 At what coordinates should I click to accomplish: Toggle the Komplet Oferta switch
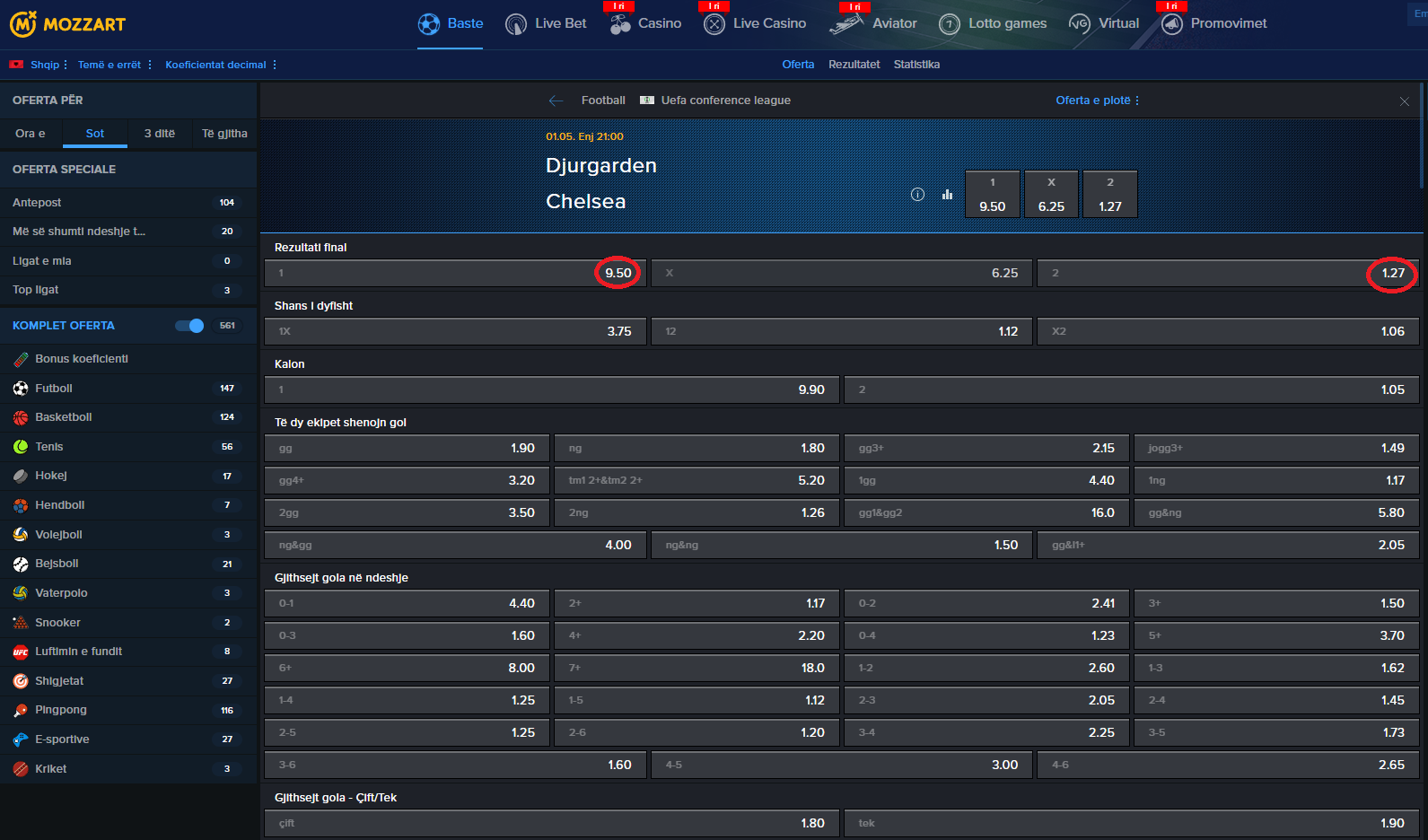click(189, 326)
